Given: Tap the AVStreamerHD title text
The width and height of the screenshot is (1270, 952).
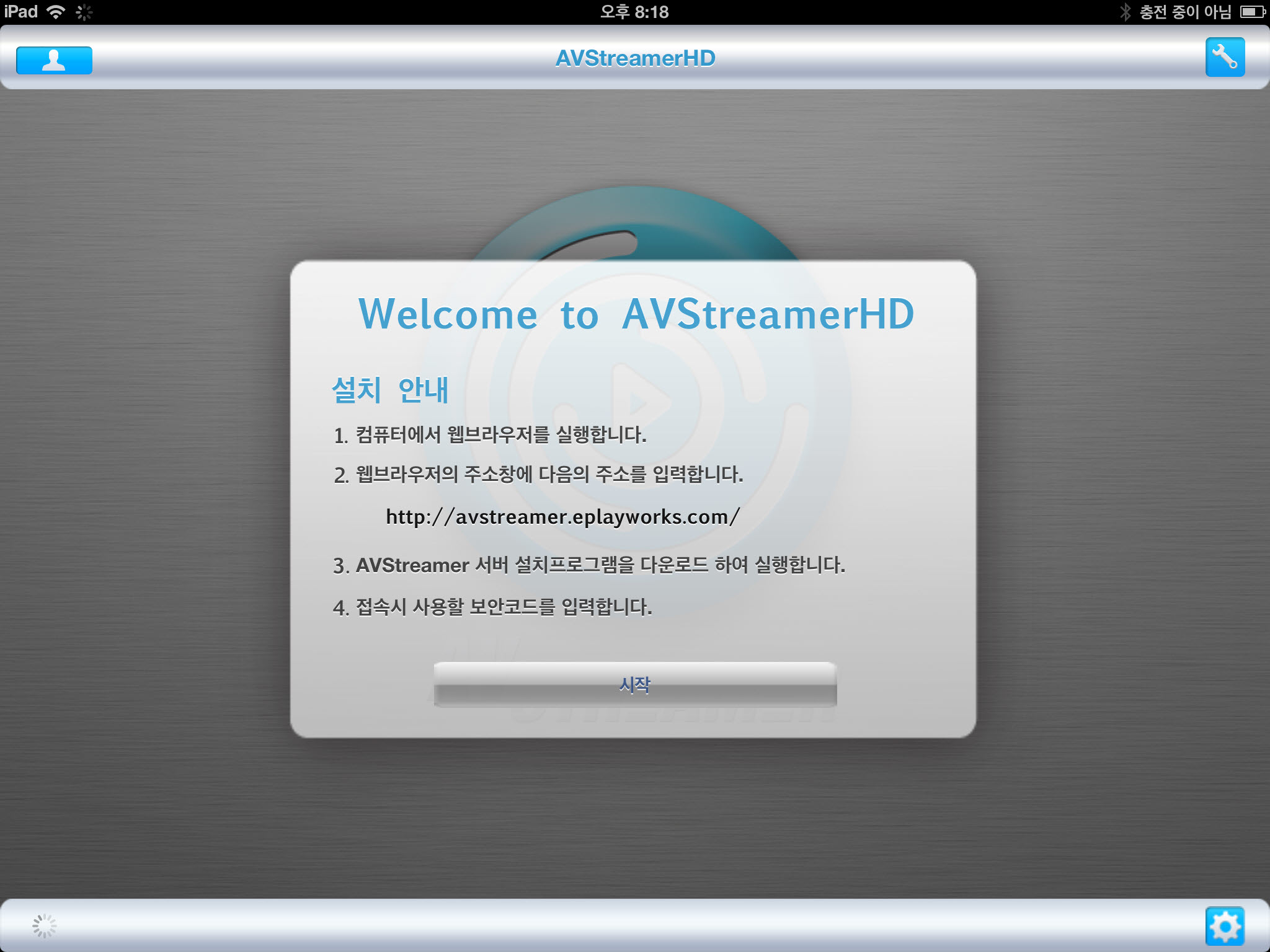Looking at the screenshot, I should click(635, 58).
